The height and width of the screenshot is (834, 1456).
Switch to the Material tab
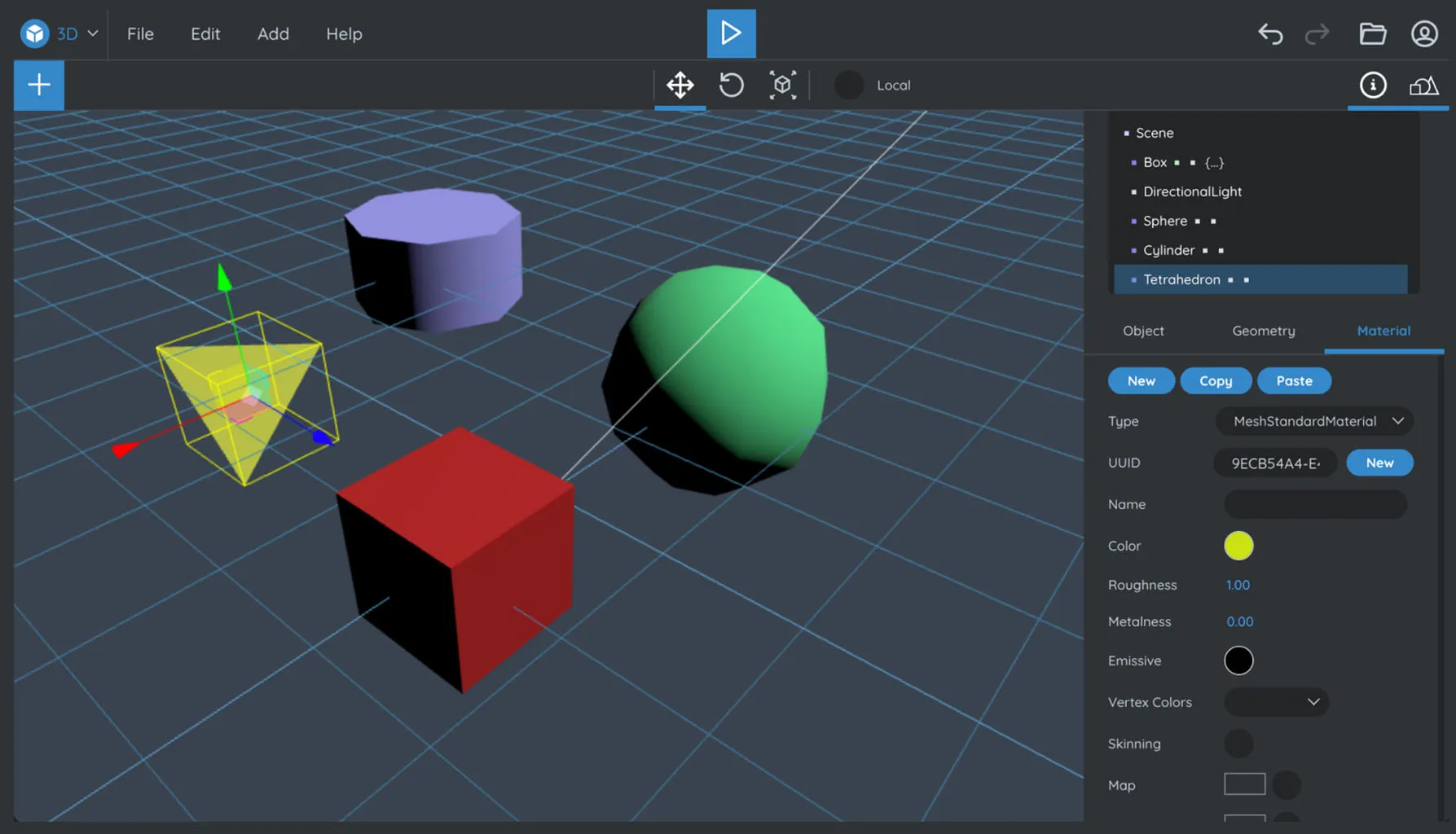coord(1383,331)
